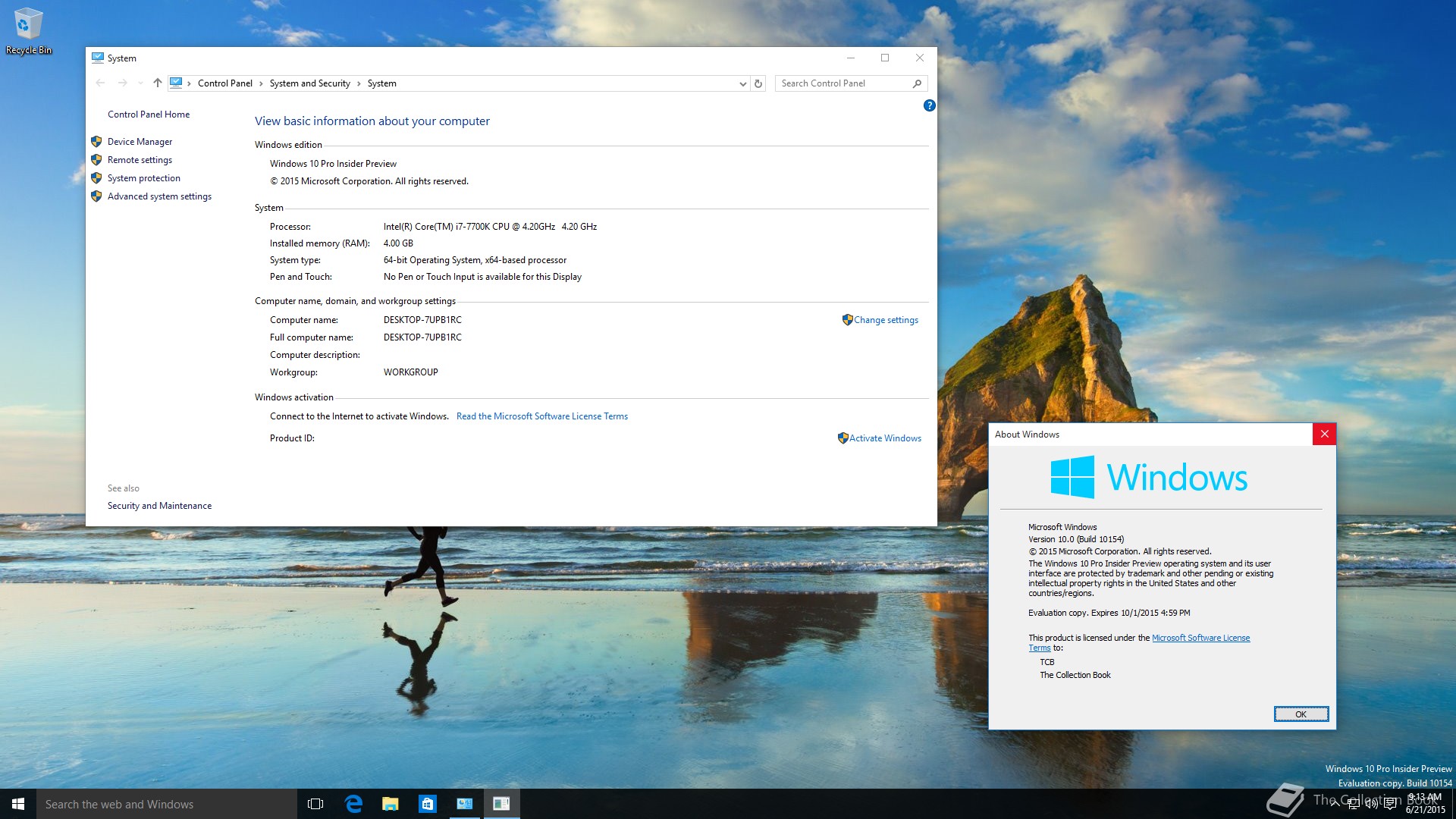The image size is (1456, 819).
Task: Open the Store from the taskbar
Action: click(x=428, y=804)
